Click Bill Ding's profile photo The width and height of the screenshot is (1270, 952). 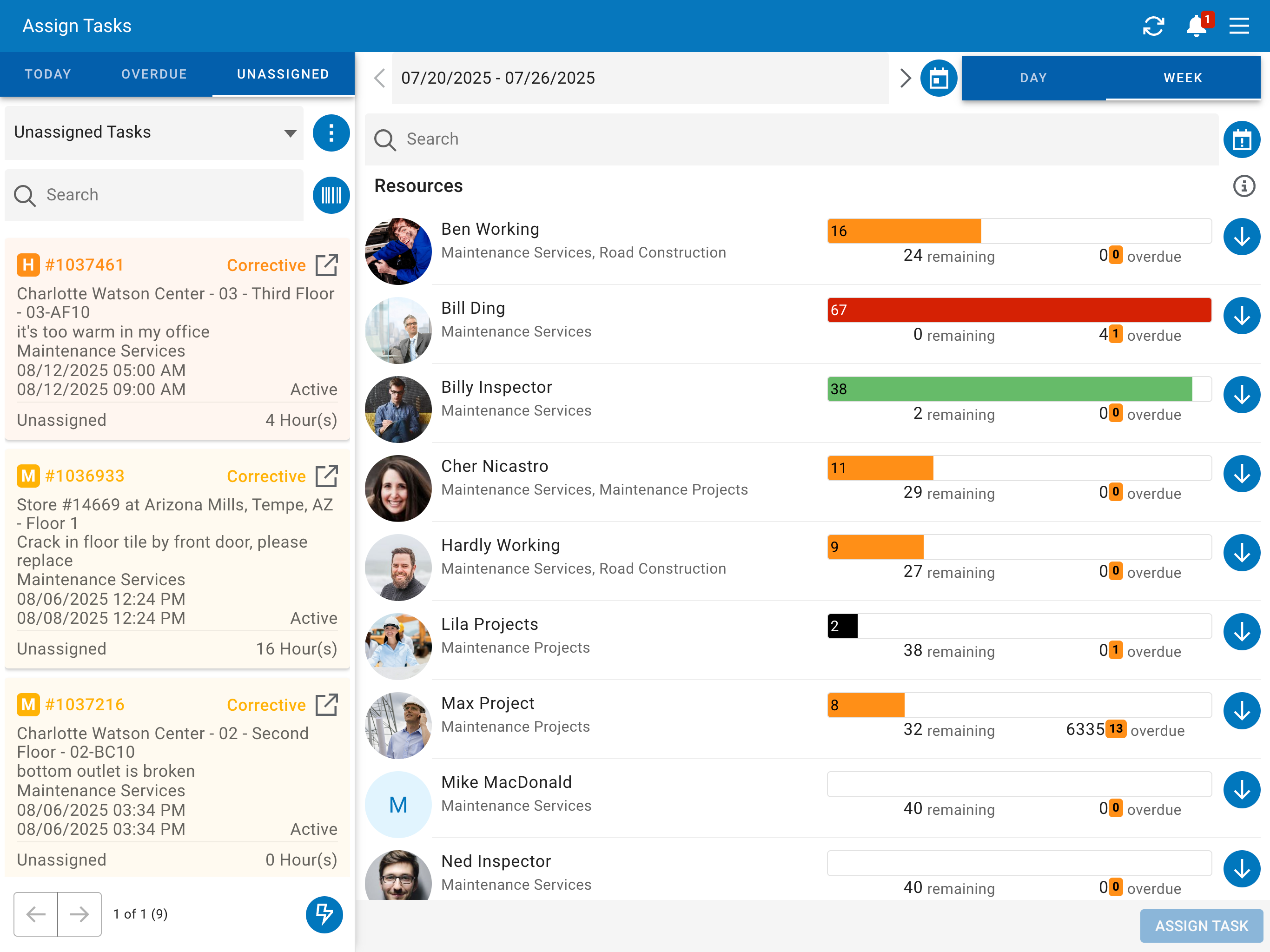tap(398, 330)
